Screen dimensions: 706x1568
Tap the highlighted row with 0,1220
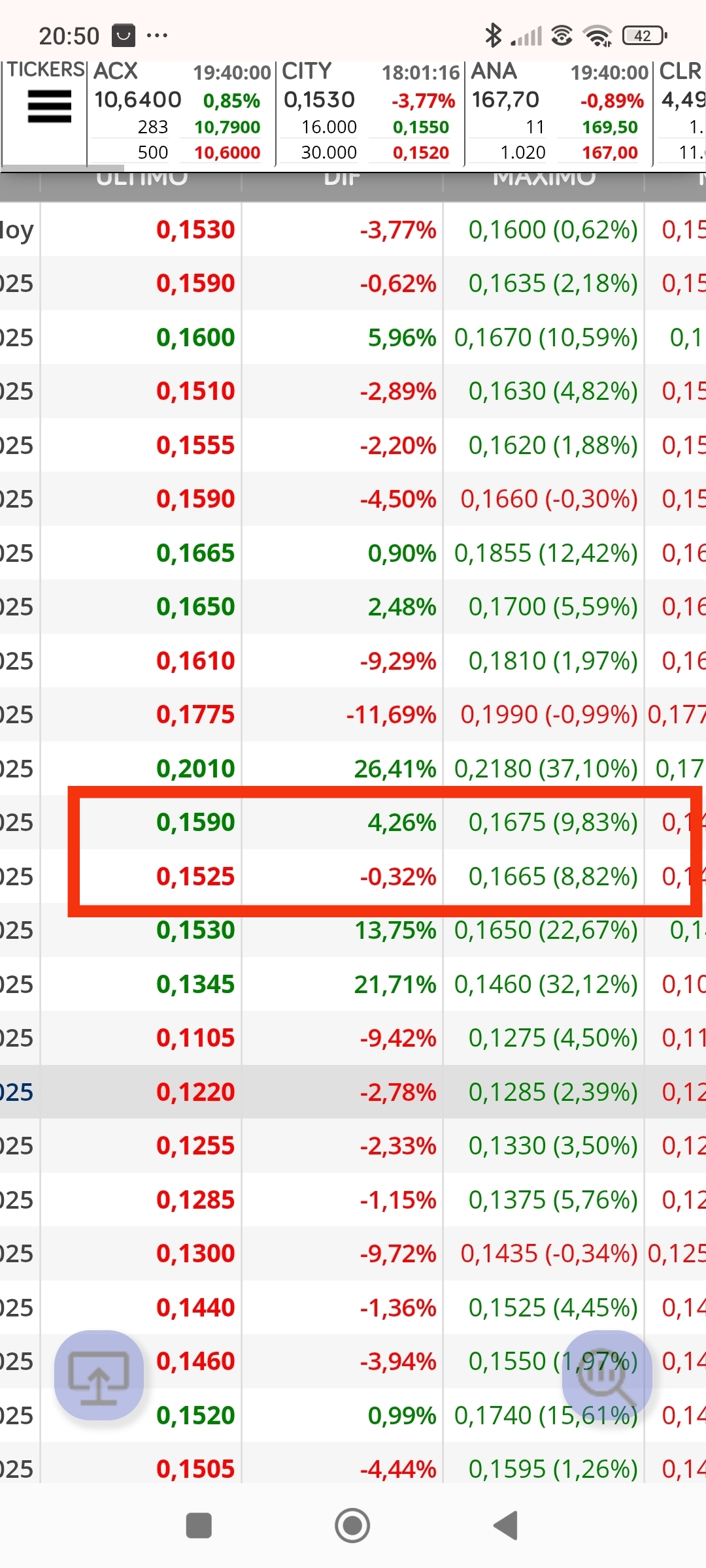pyautogui.click(x=353, y=1092)
